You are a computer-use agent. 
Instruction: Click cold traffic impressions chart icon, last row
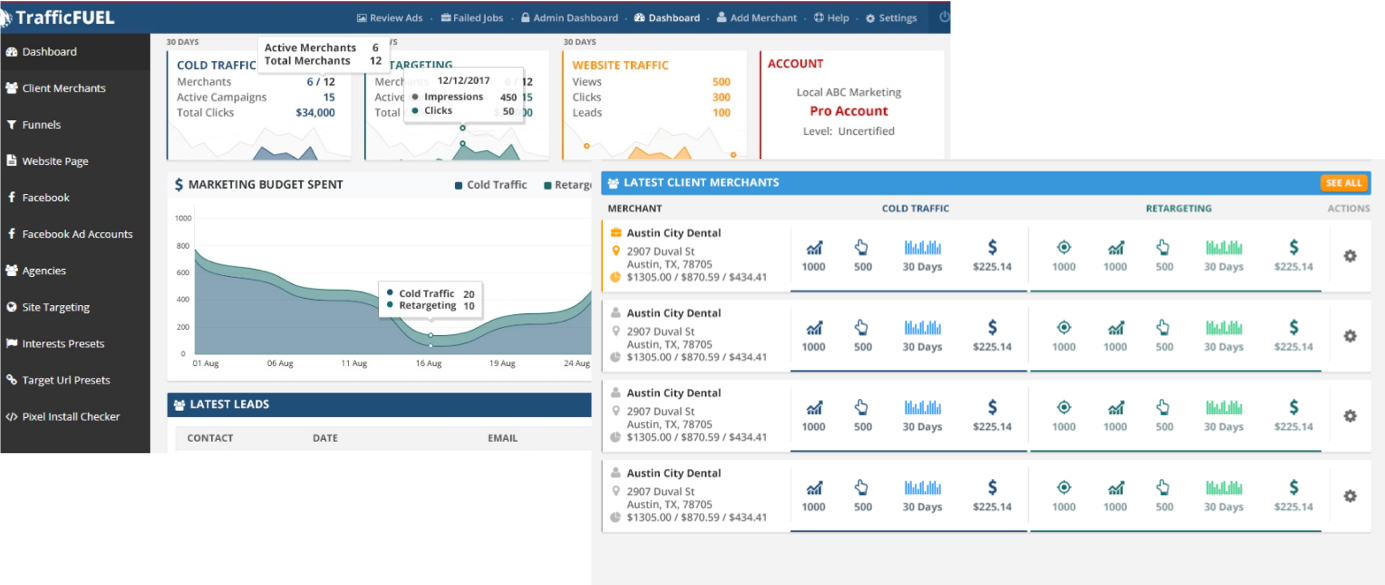tap(814, 487)
